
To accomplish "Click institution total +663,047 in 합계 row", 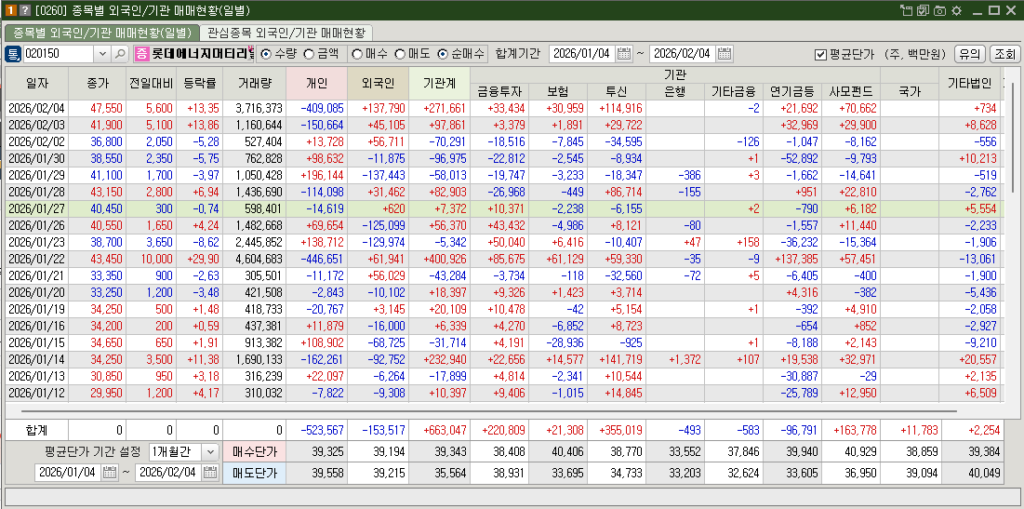I will tap(439, 429).
